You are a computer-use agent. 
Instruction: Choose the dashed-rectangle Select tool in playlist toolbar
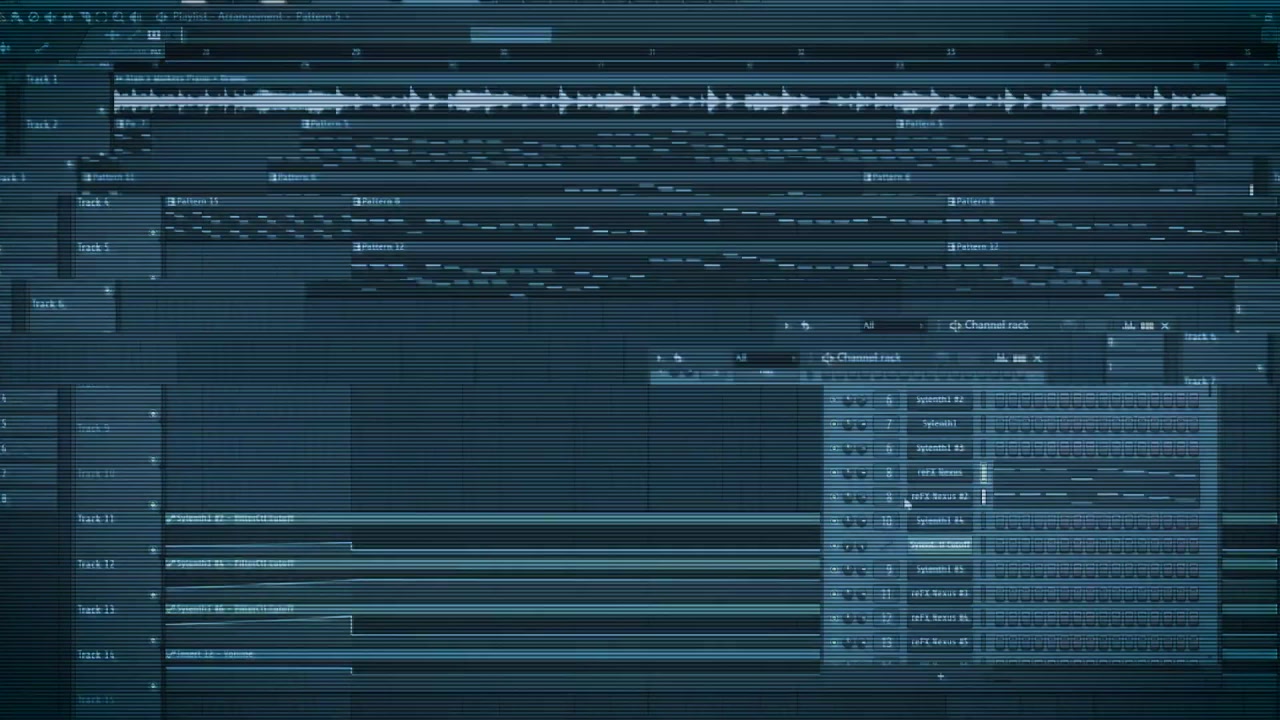pyautogui.click(x=101, y=17)
